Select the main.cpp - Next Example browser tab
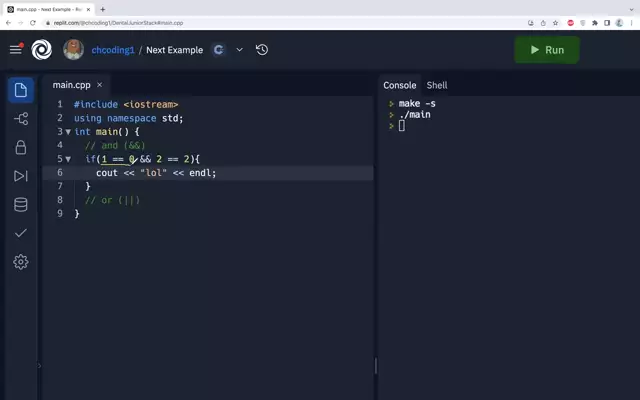The width and height of the screenshot is (640, 400). (x=48, y=9)
